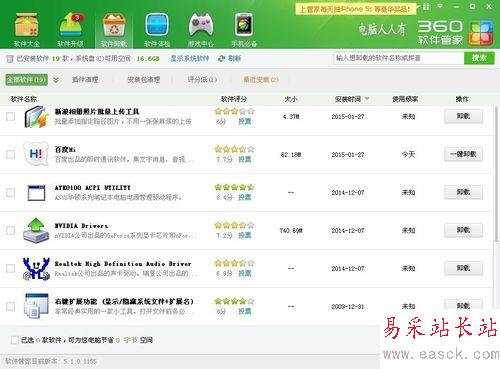Select the 全部软件(19) filter tab
This screenshot has height=369, width=500.
point(27,80)
